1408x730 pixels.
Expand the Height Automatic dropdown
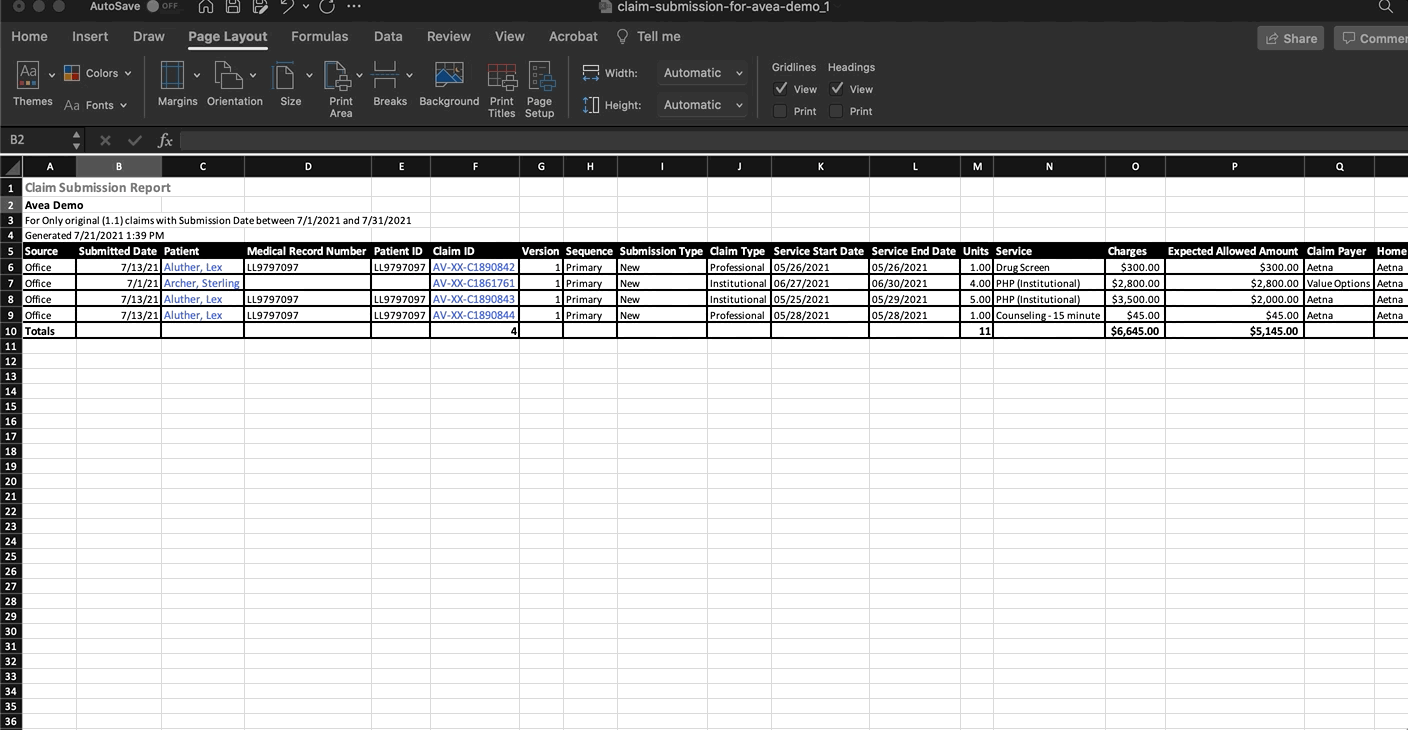(703, 105)
